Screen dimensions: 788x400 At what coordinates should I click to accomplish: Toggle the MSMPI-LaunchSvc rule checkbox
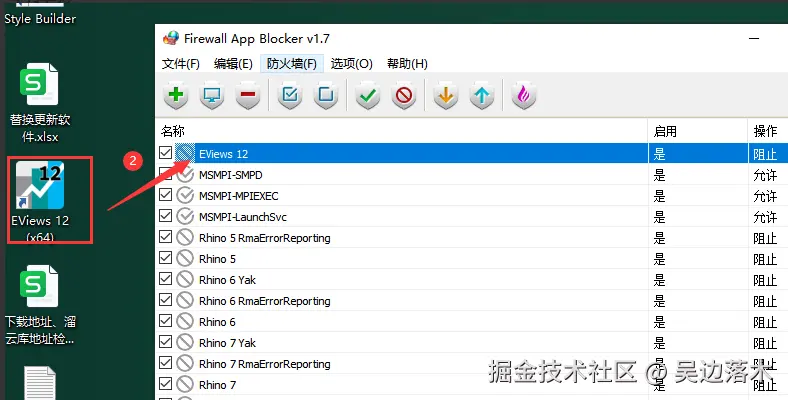165,216
